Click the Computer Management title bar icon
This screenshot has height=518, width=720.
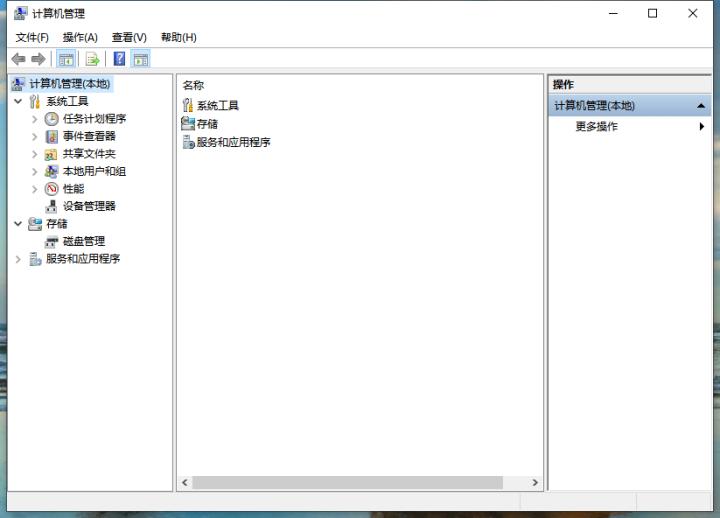pyautogui.click(x=20, y=14)
